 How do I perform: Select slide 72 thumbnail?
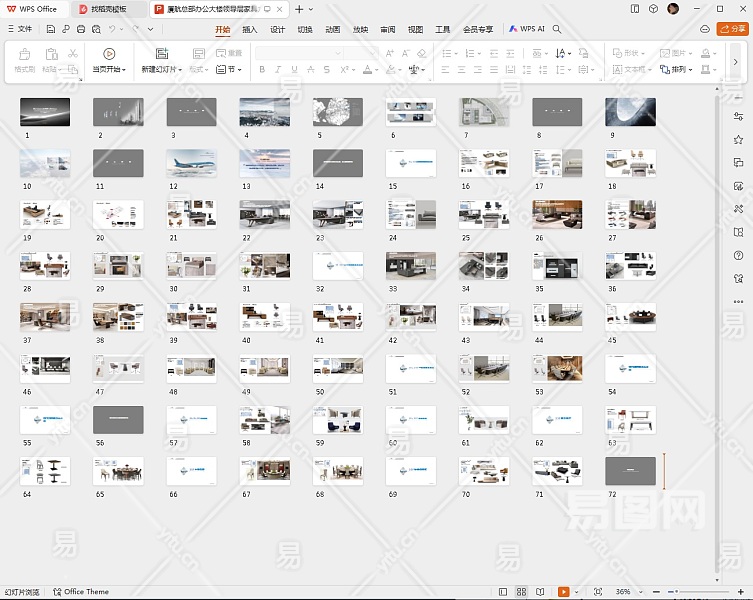click(x=630, y=471)
